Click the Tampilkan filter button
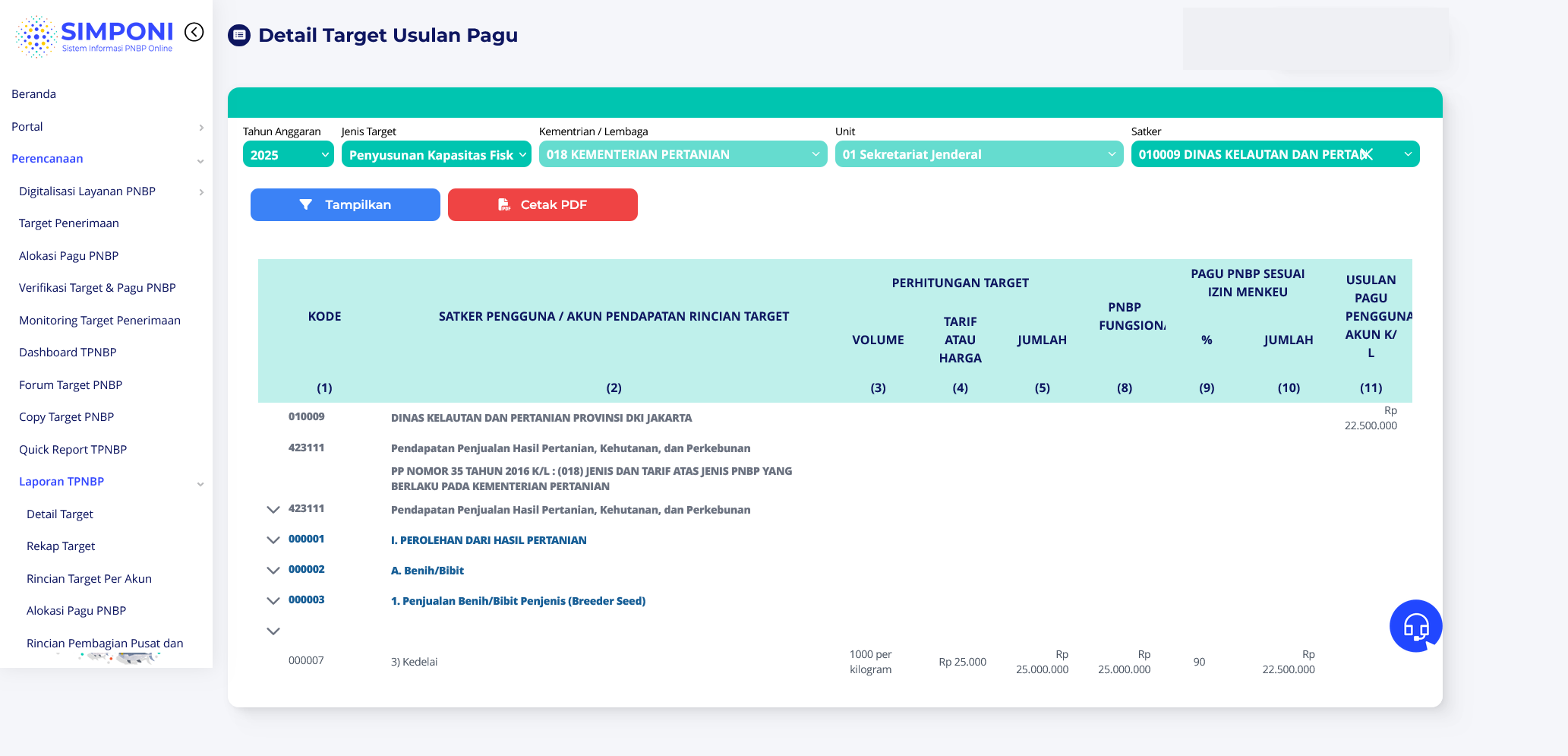Screen dimensions: 1568x756 345,205
